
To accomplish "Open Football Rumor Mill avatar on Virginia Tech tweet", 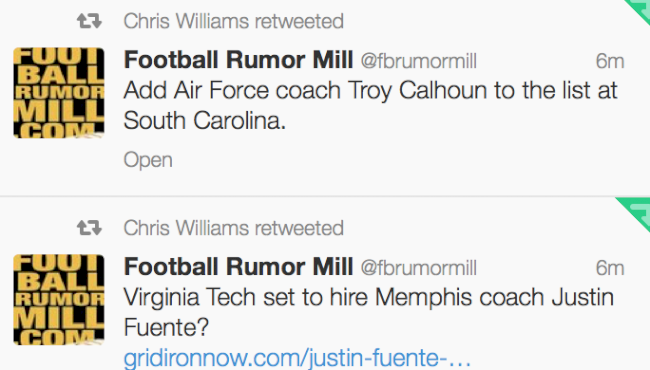I will pos(59,300).
